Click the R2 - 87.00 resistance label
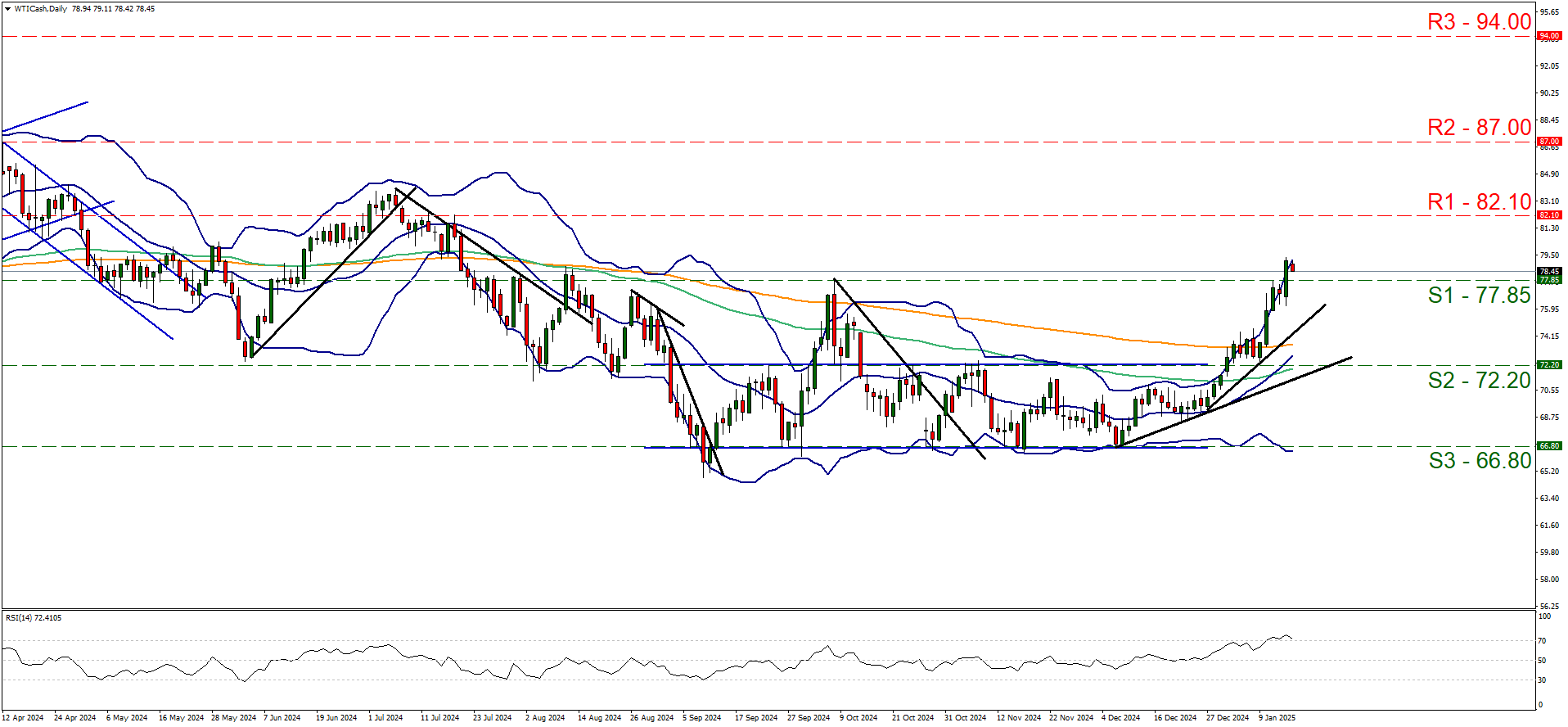 (x=1479, y=128)
